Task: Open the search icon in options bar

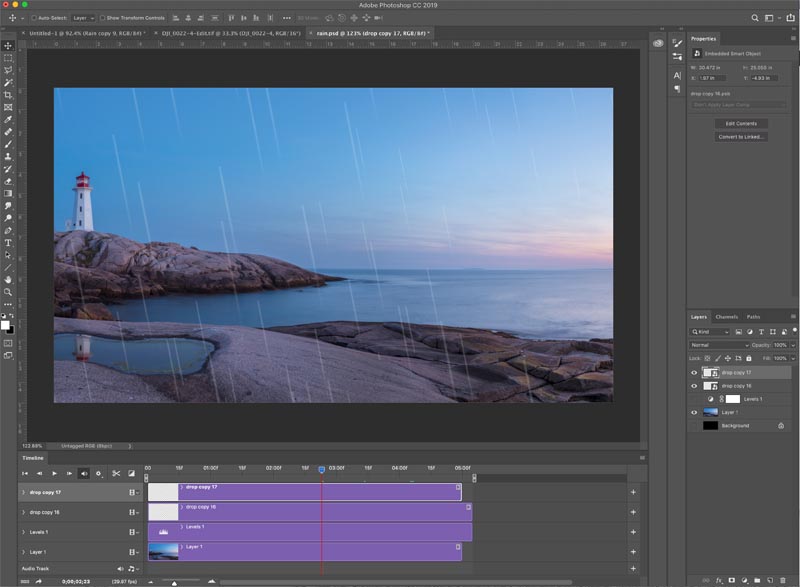Action: pos(755,18)
